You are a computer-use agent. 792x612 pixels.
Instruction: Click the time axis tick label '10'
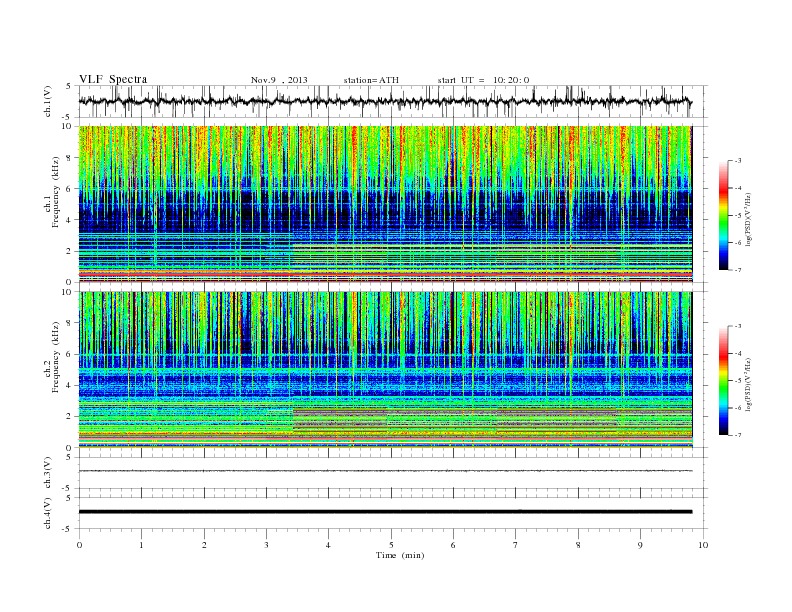(x=703, y=545)
